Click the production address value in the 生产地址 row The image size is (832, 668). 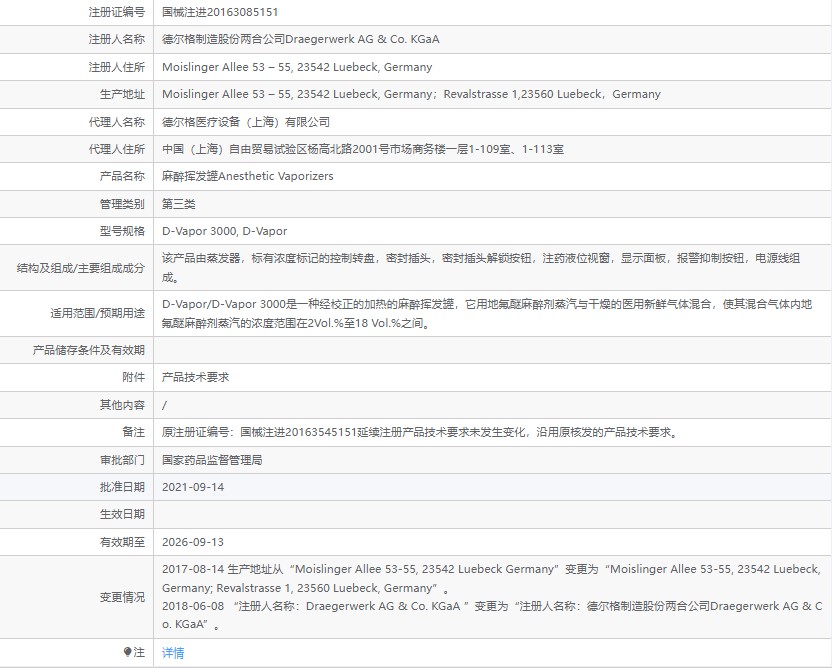pos(411,94)
